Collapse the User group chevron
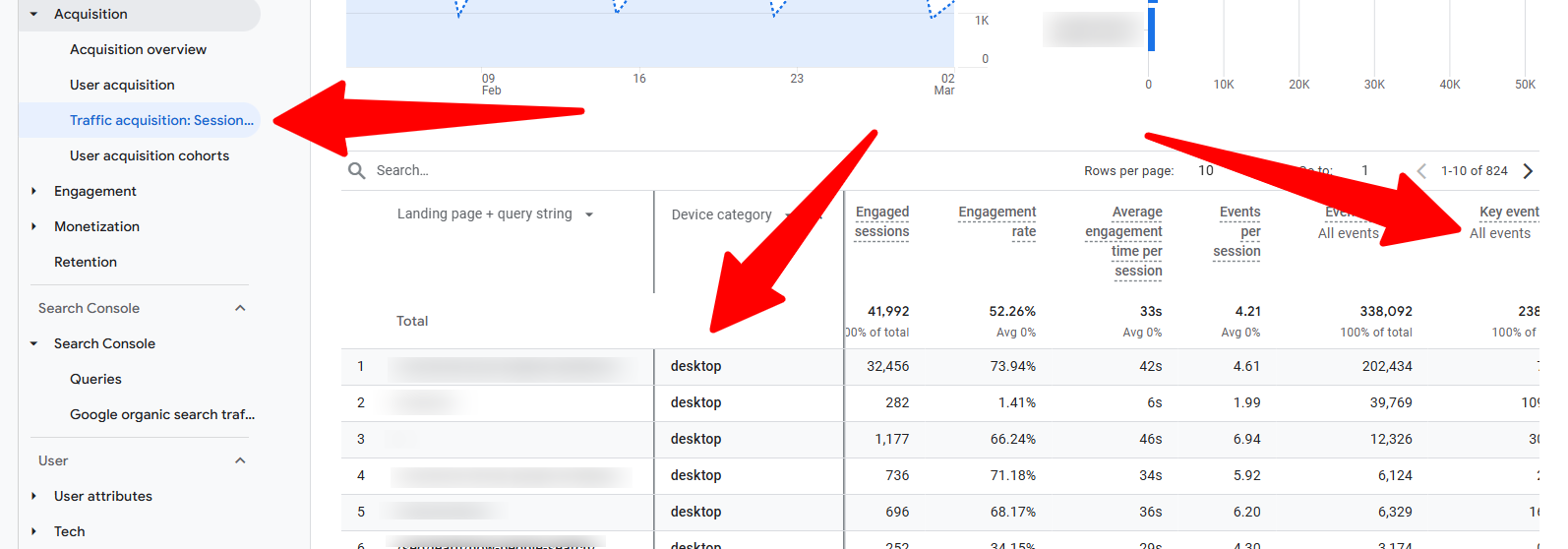Viewport: 1568px width, 549px height. [240, 460]
